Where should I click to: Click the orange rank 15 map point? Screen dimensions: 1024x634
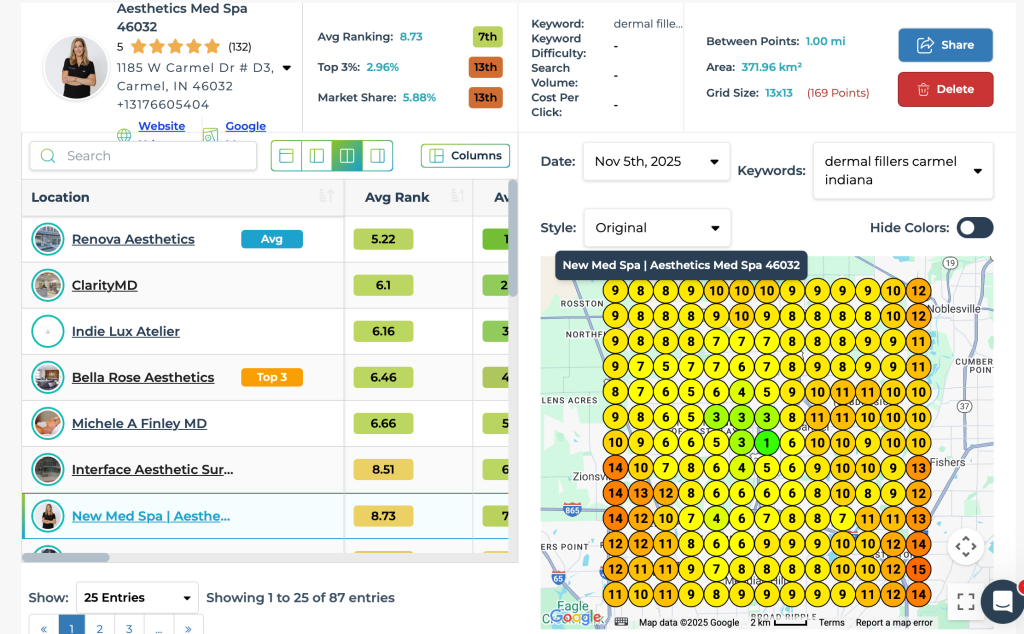(918, 569)
